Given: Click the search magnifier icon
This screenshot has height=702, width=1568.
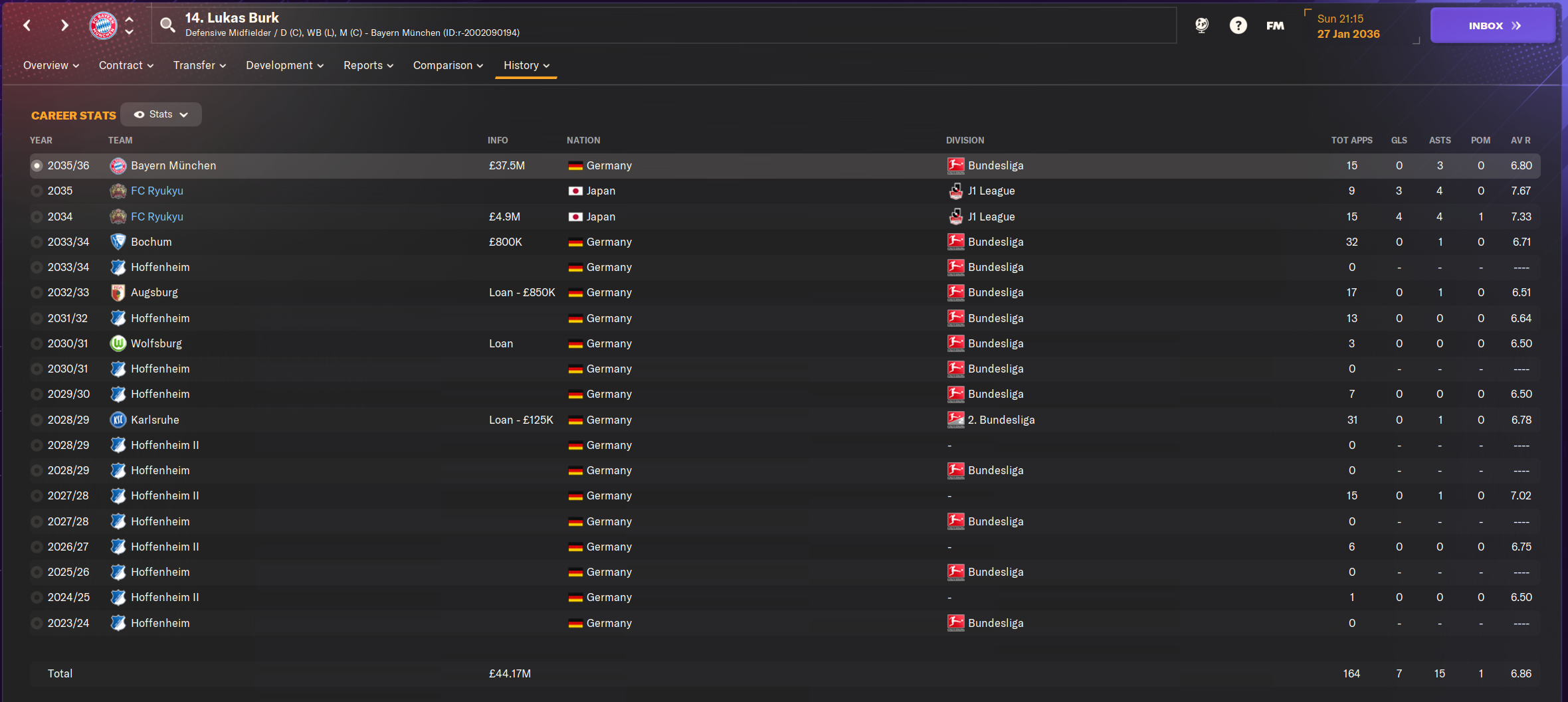Looking at the screenshot, I should (x=167, y=25).
